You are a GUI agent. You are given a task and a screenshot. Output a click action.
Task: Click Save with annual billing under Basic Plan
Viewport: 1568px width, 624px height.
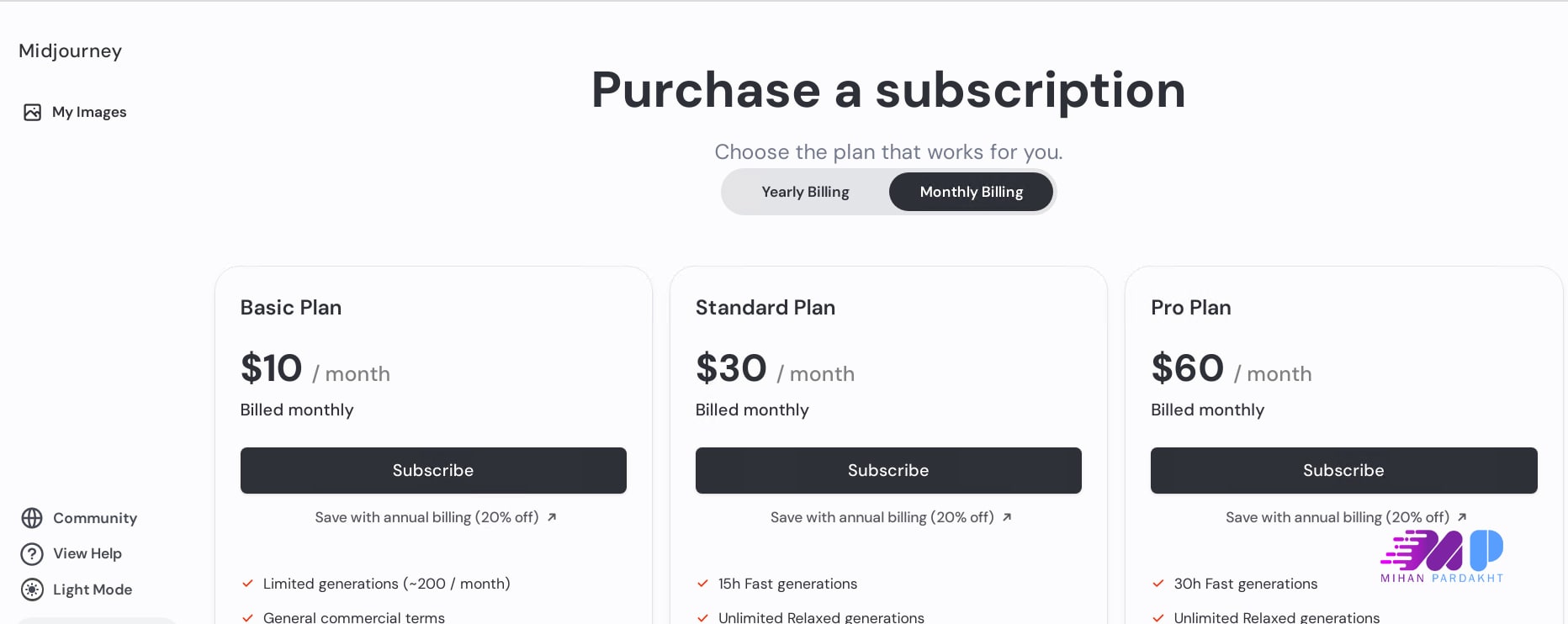(x=426, y=517)
